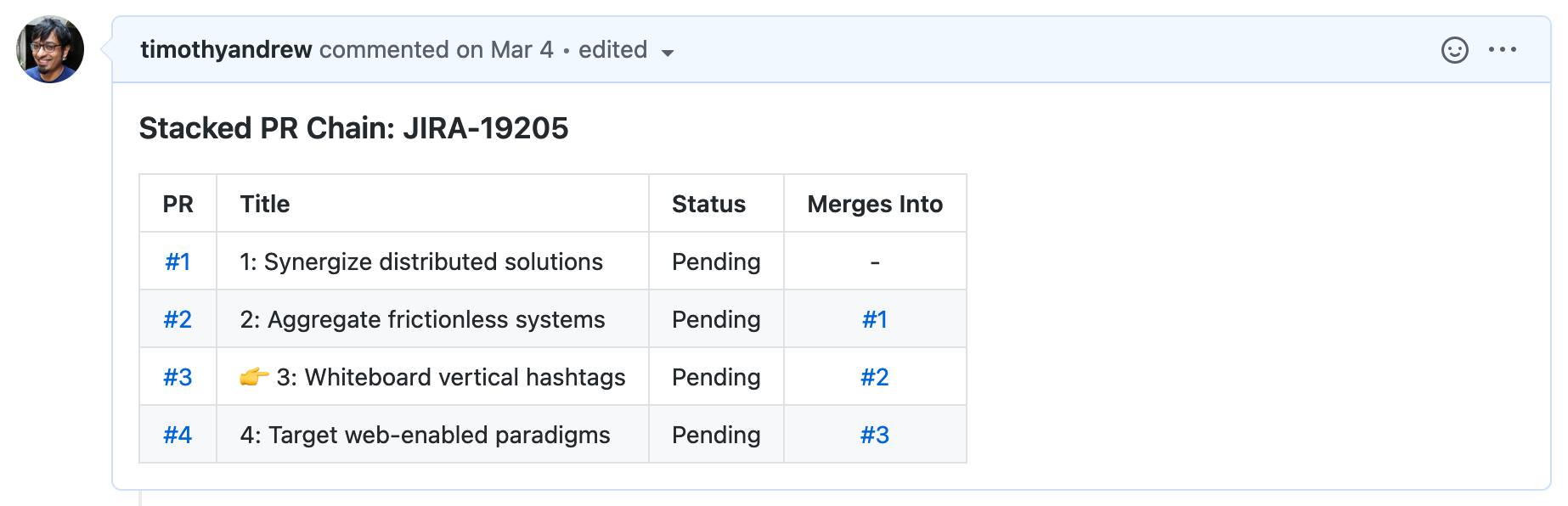
Task: Click the 'Synergize distributed solutions' title cell
Action: click(x=421, y=261)
